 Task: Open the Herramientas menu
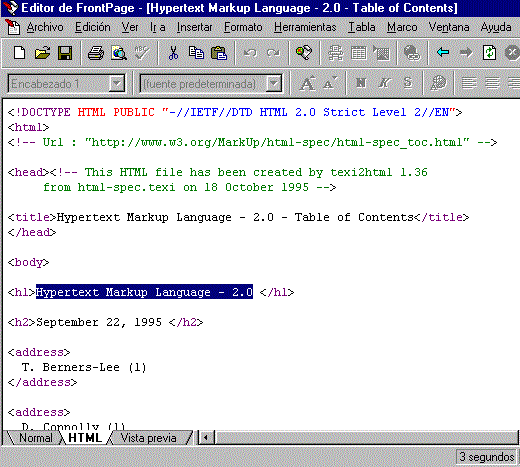point(305,27)
